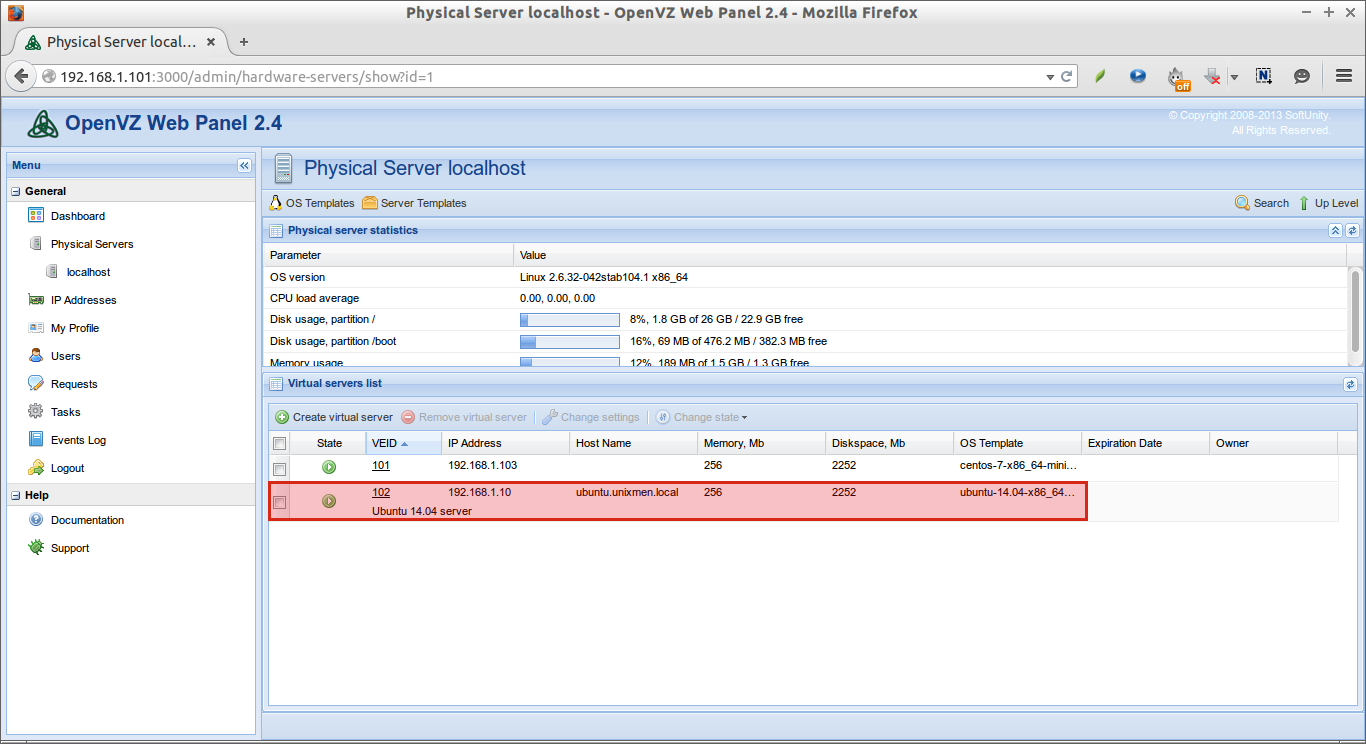Check the box for server 102
1366x744 pixels.
pyautogui.click(x=280, y=502)
